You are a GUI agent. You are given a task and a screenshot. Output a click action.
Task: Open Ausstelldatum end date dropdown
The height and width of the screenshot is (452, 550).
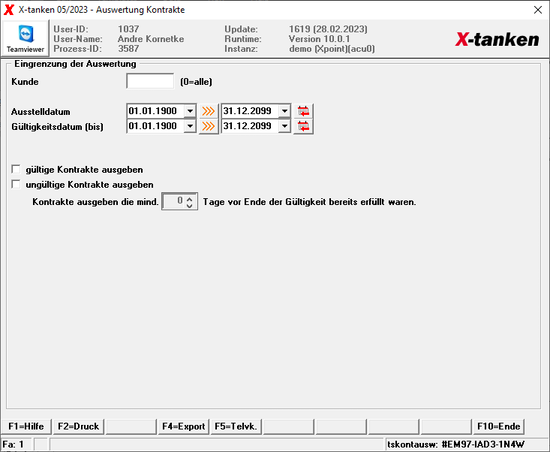coord(284,111)
